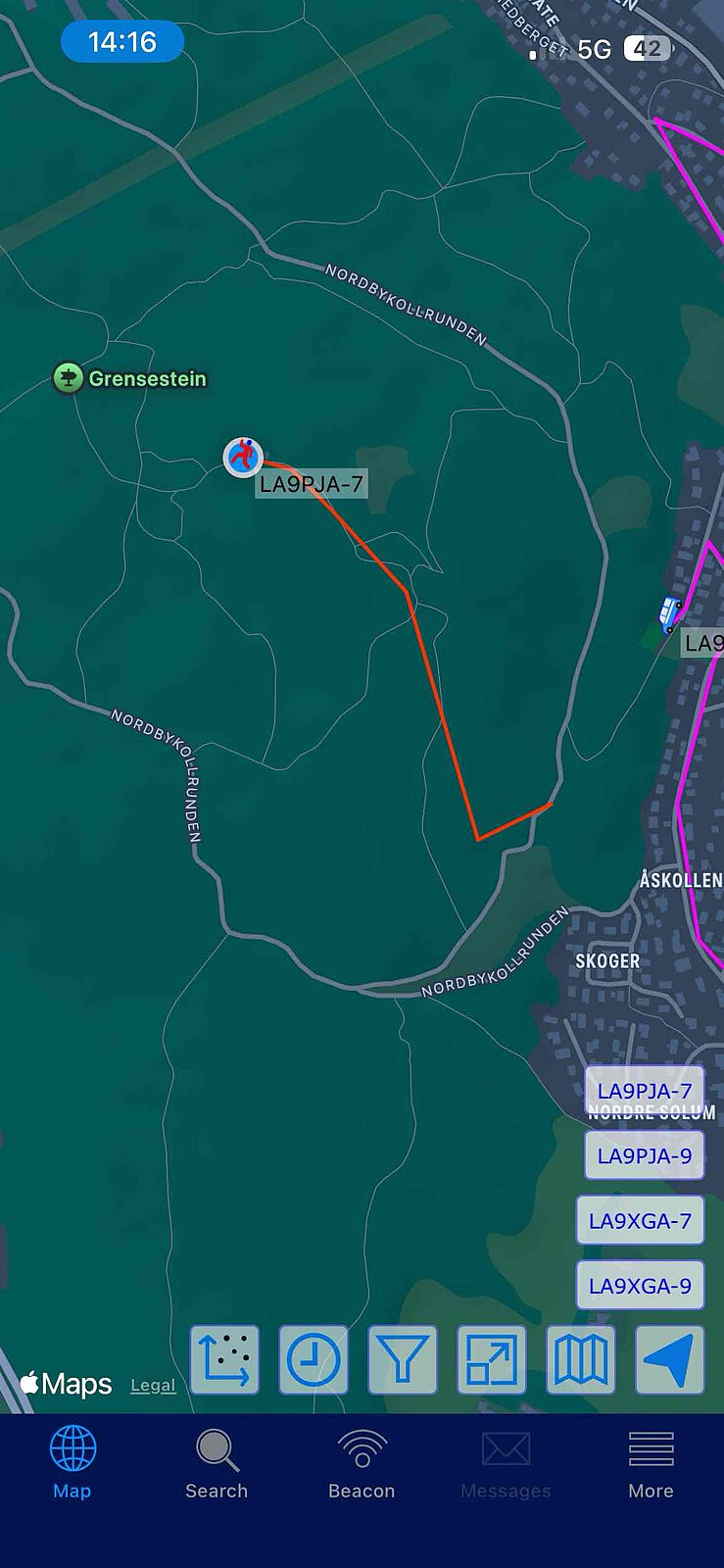Select the LA9XGA-7 station button
This screenshot has height=1568, width=724.
(640, 1221)
